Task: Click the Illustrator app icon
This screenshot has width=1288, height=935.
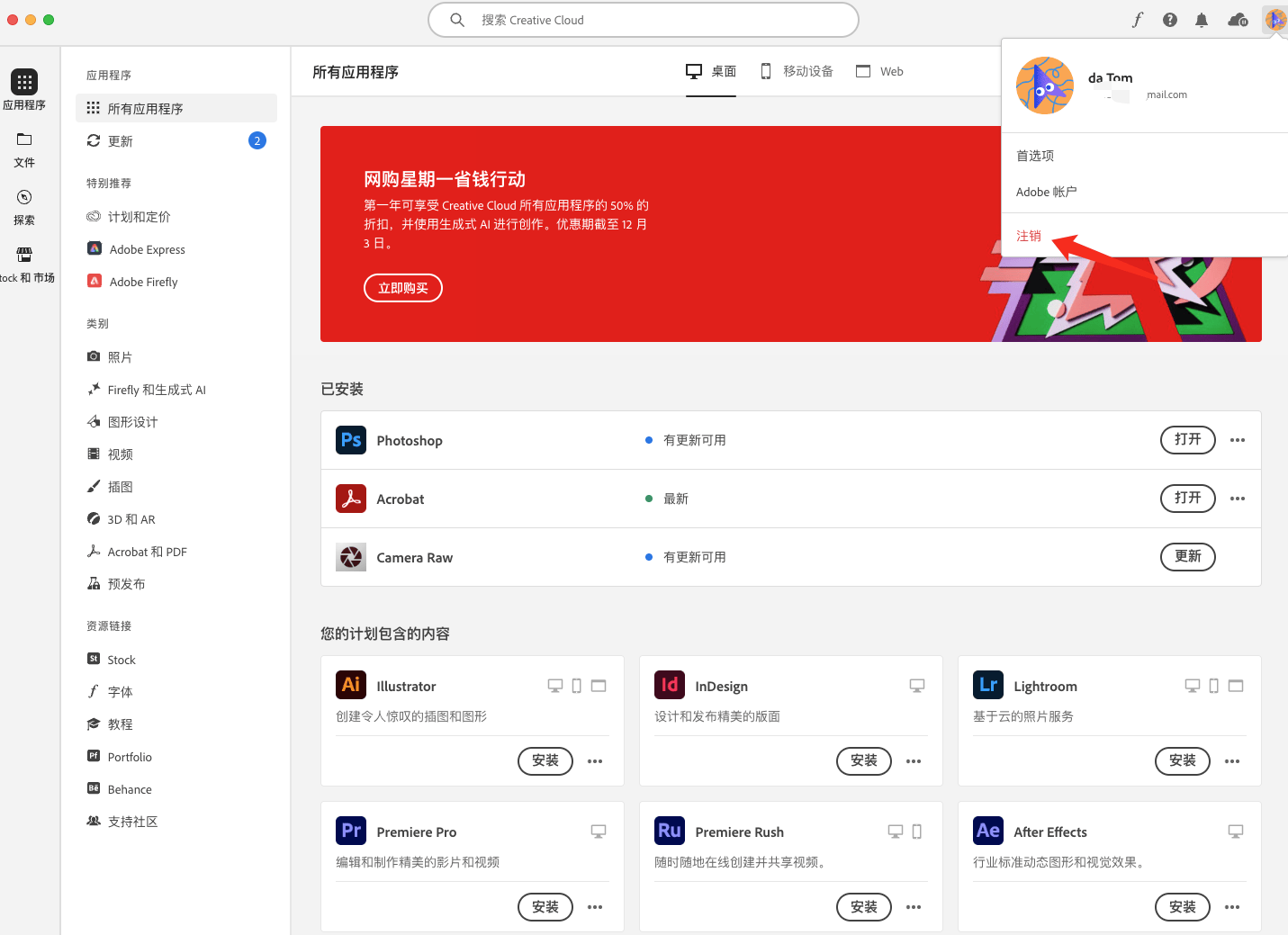Action: [x=351, y=685]
